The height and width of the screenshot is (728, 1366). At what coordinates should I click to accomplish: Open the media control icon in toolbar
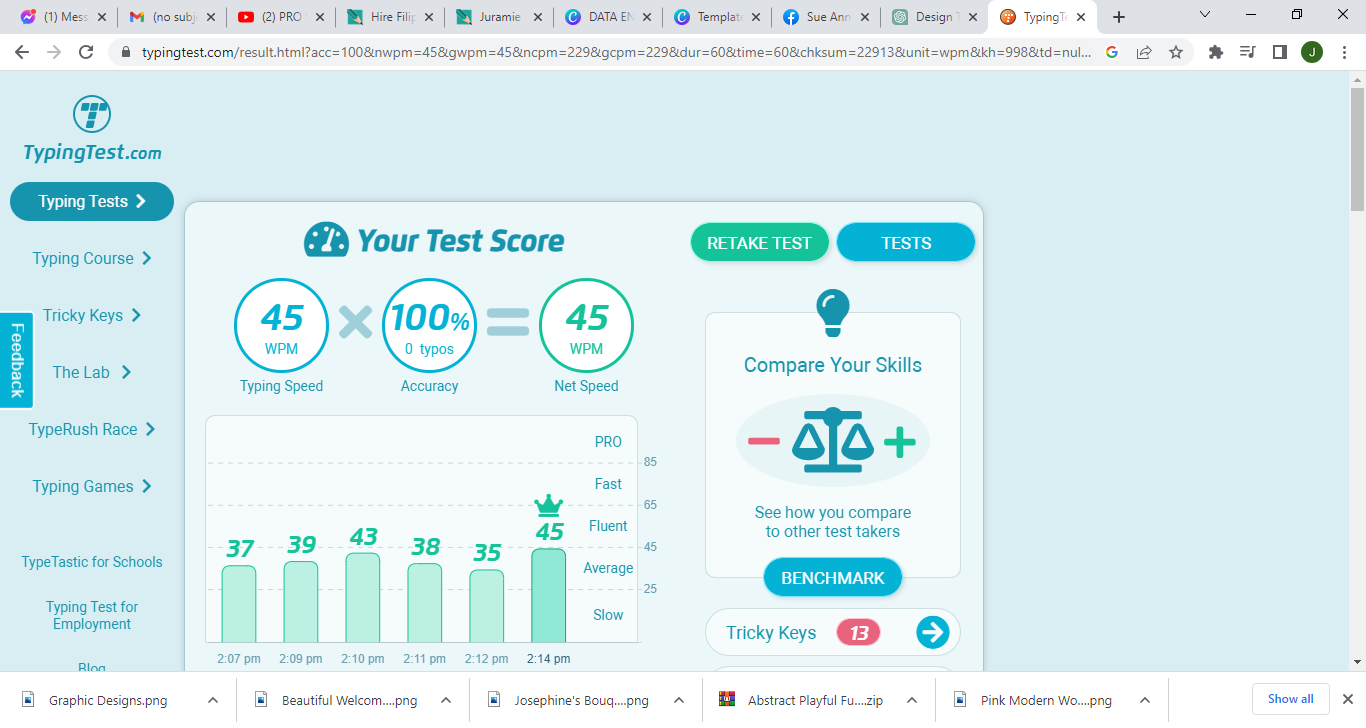(1247, 52)
